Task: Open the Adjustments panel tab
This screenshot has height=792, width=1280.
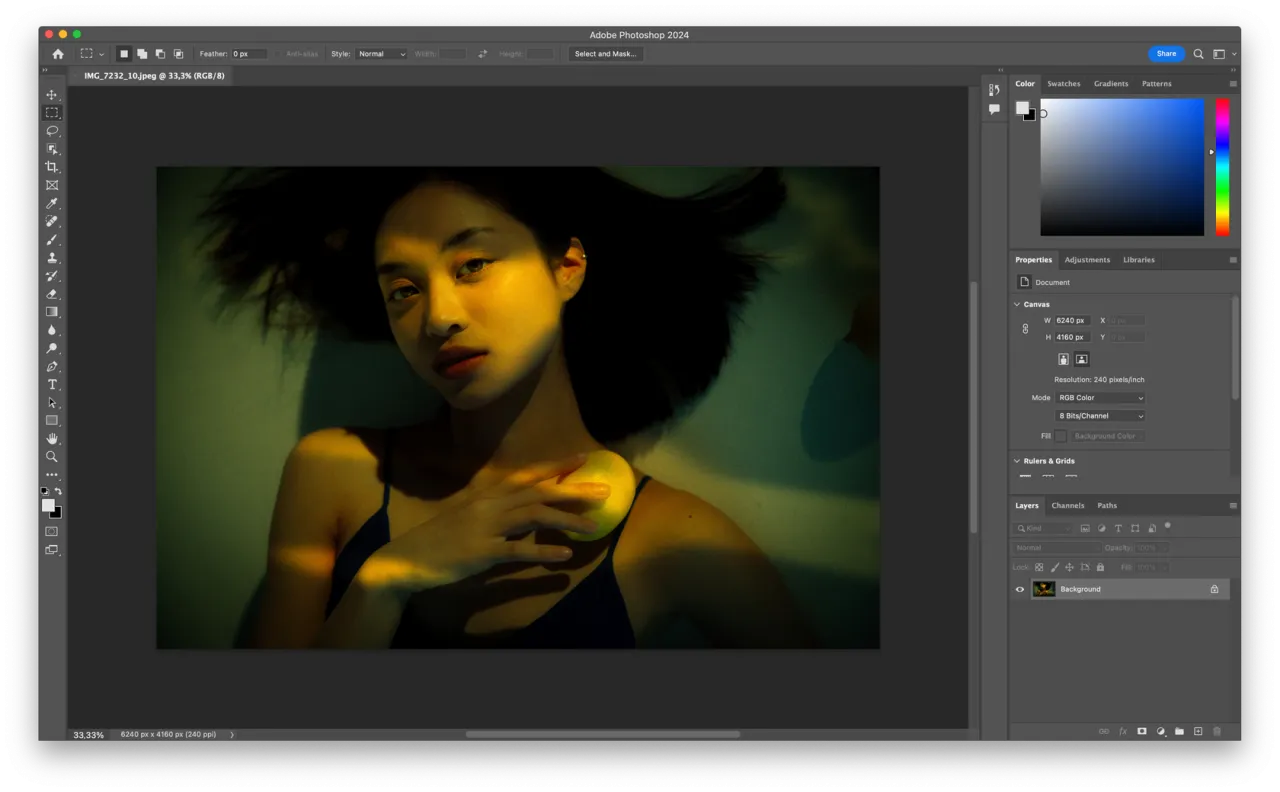Action: [1087, 259]
